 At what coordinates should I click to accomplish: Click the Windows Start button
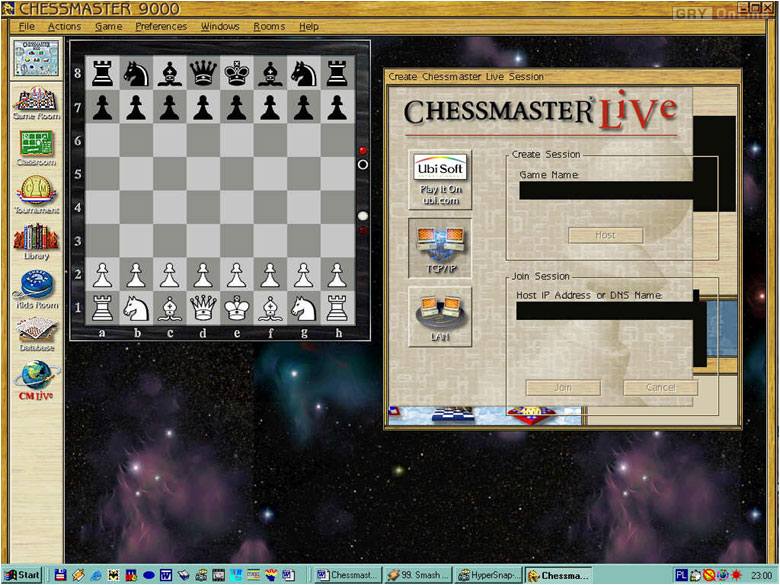[x=22, y=575]
